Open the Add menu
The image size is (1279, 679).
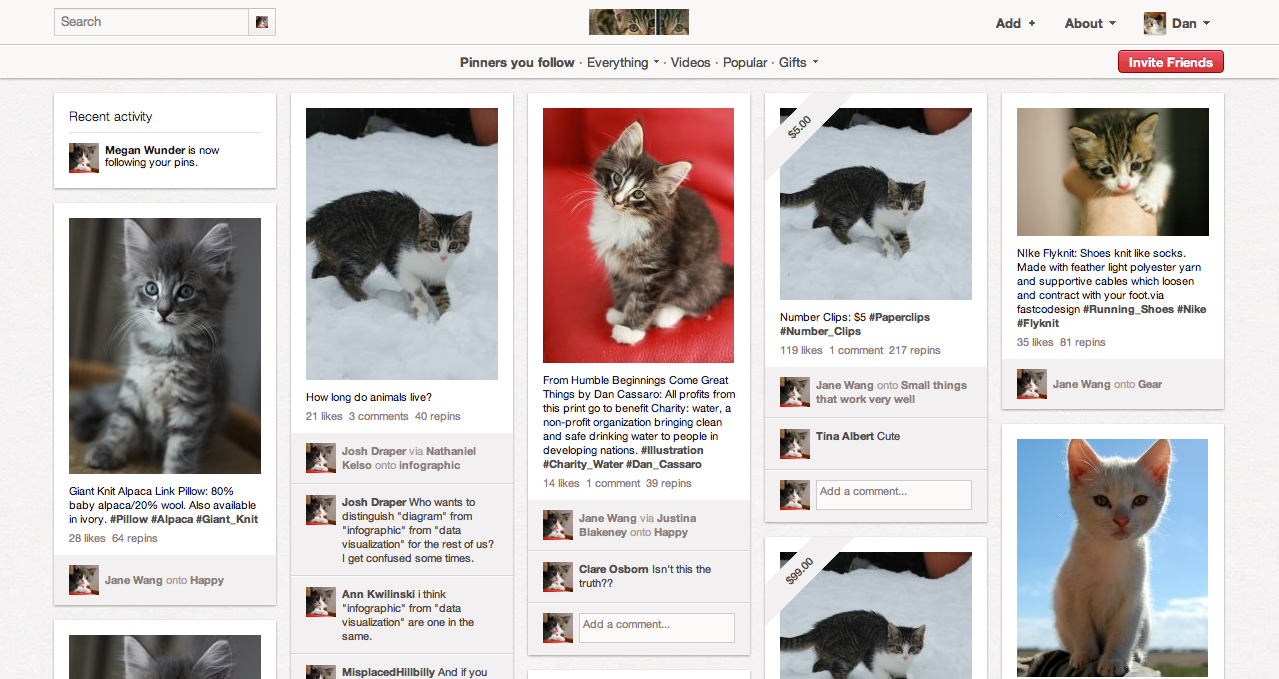tap(1015, 23)
